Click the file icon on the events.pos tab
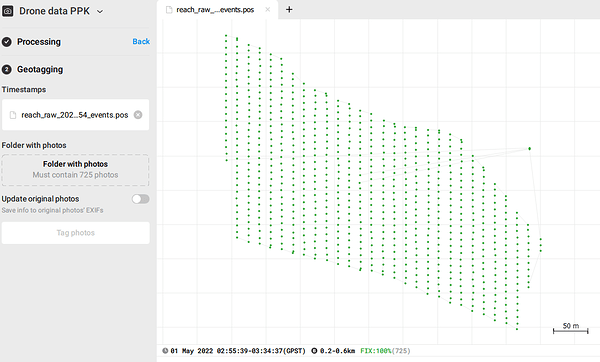This screenshot has height=362, width=600. pos(169,10)
